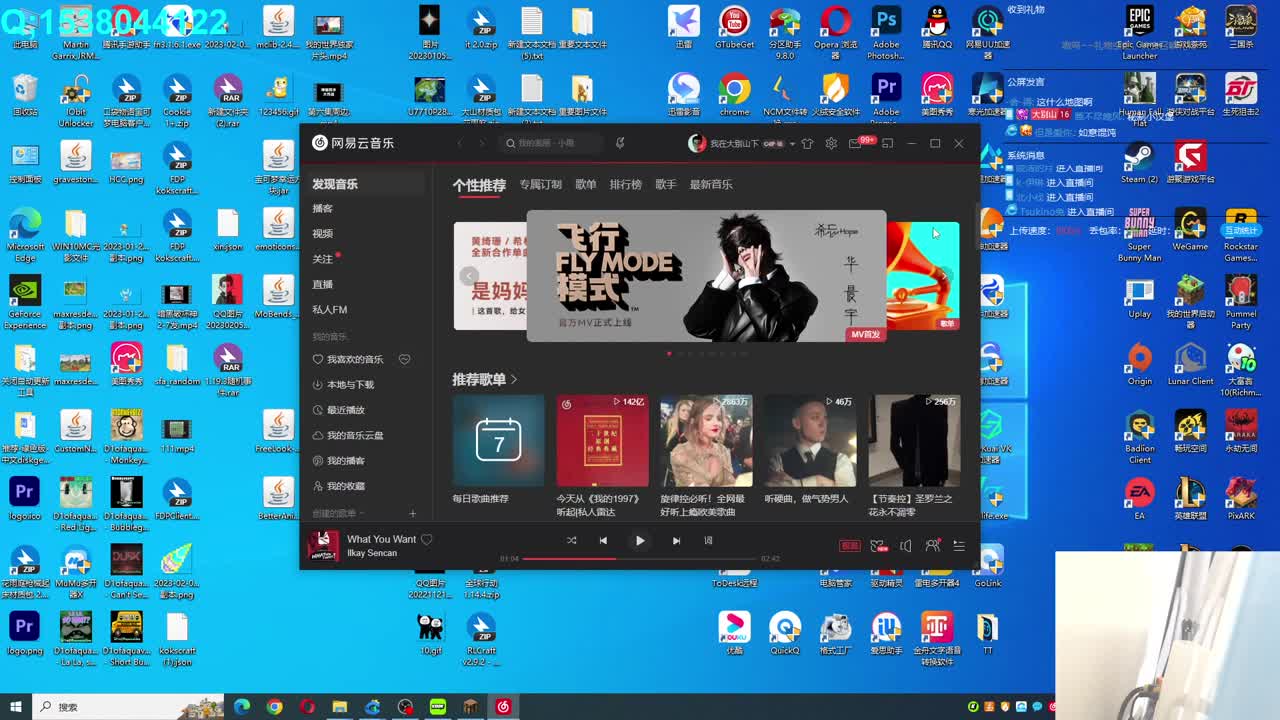Open the sound quality selector in player bar
Screen dimensions: 1280x720
(x=850, y=546)
